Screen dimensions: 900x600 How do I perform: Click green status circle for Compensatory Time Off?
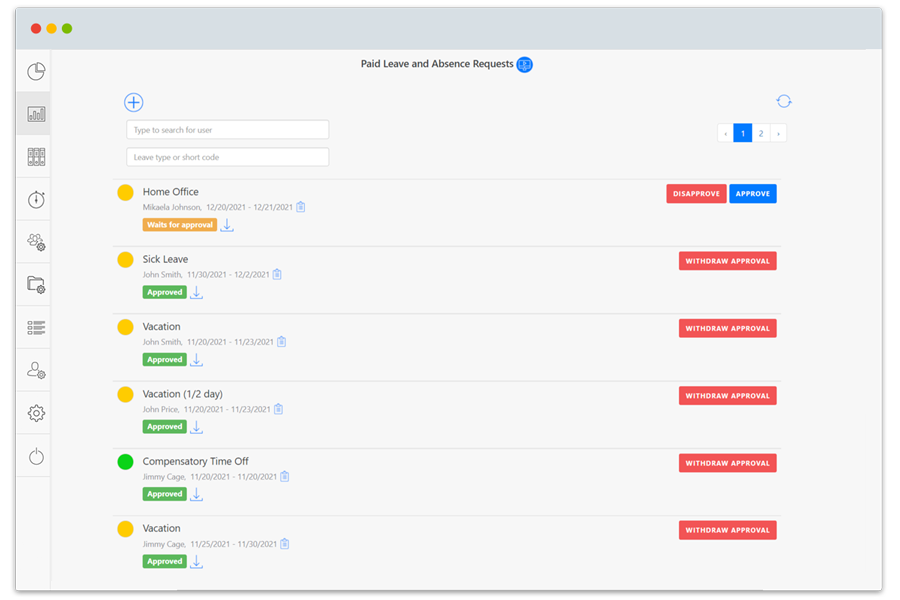click(125, 462)
